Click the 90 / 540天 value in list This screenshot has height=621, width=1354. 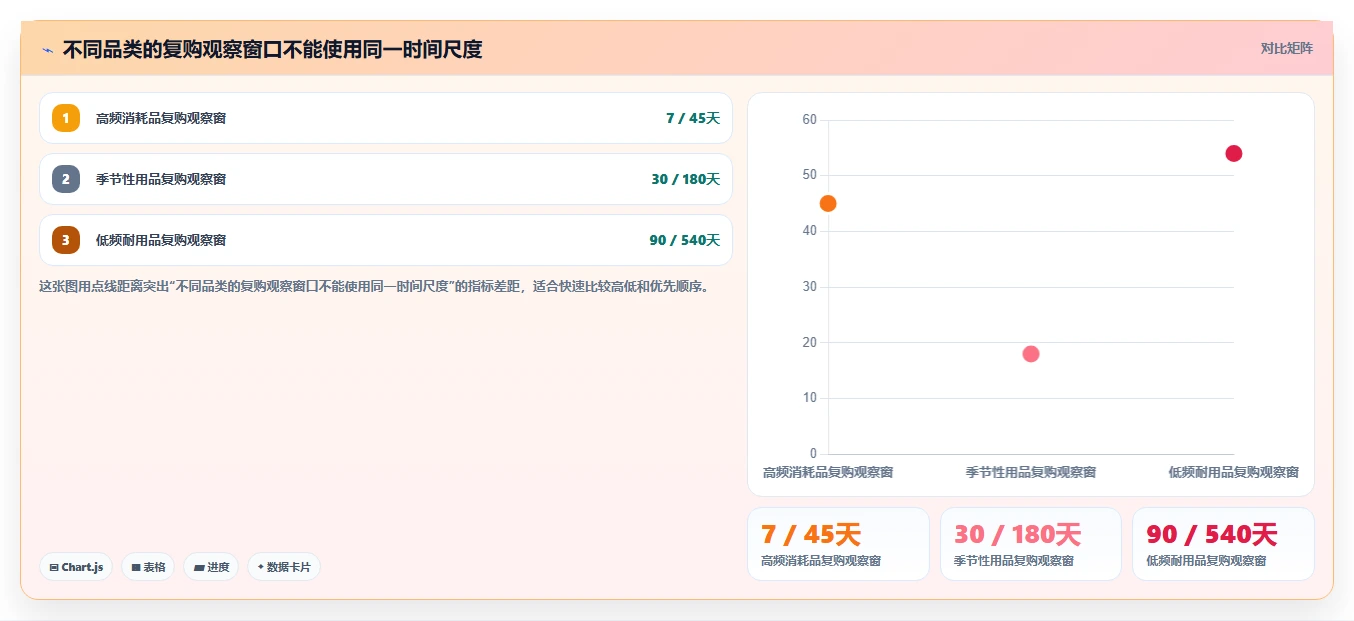(685, 240)
